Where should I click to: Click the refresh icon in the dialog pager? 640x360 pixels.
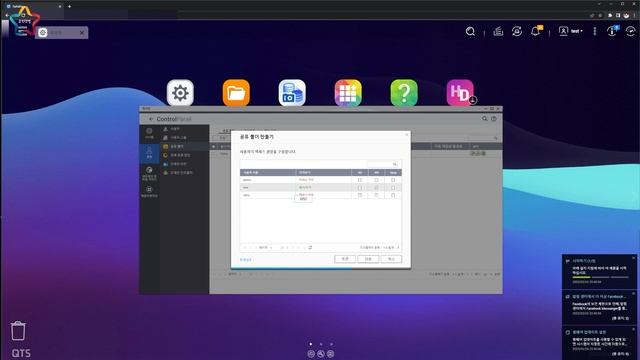pyautogui.click(x=310, y=247)
